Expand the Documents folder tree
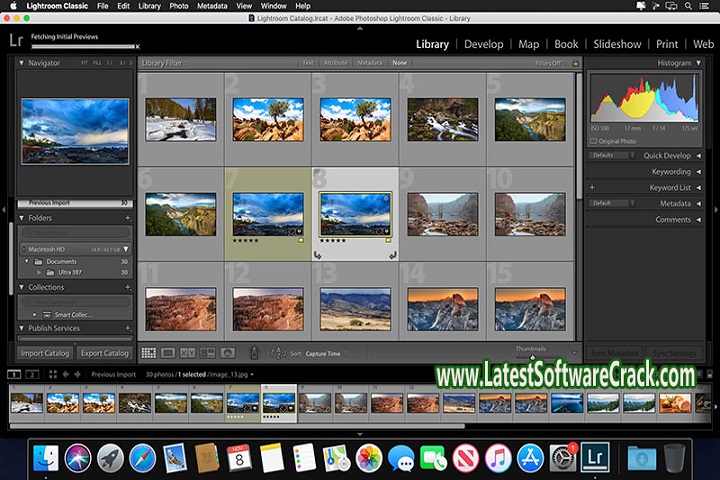The height and width of the screenshot is (480, 720). tap(27, 261)
